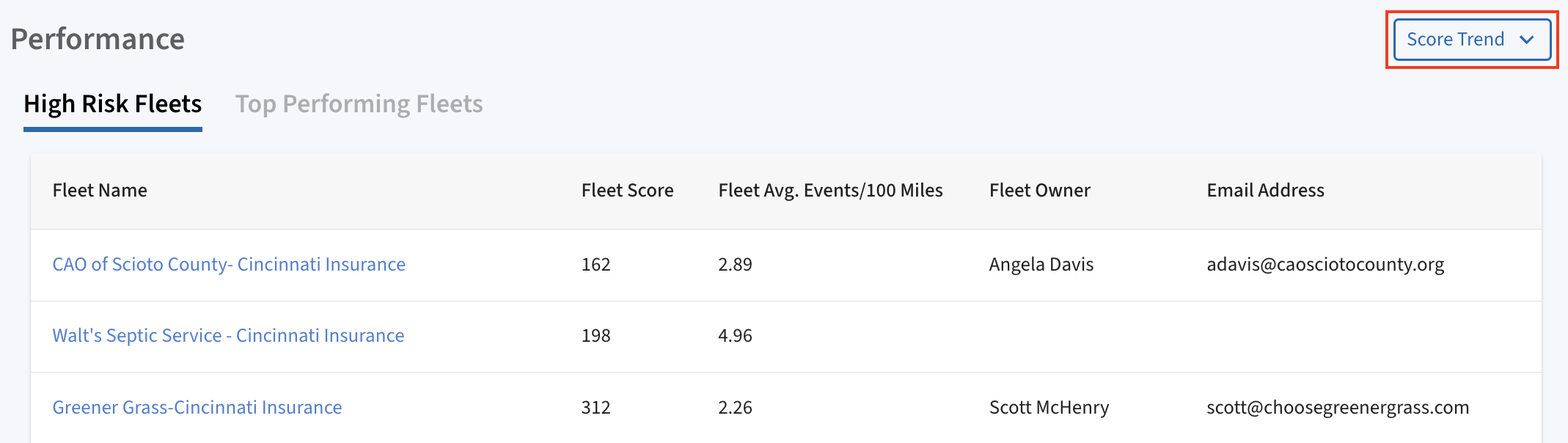Open CAO of Scioto County fleet link

[229, 264]
